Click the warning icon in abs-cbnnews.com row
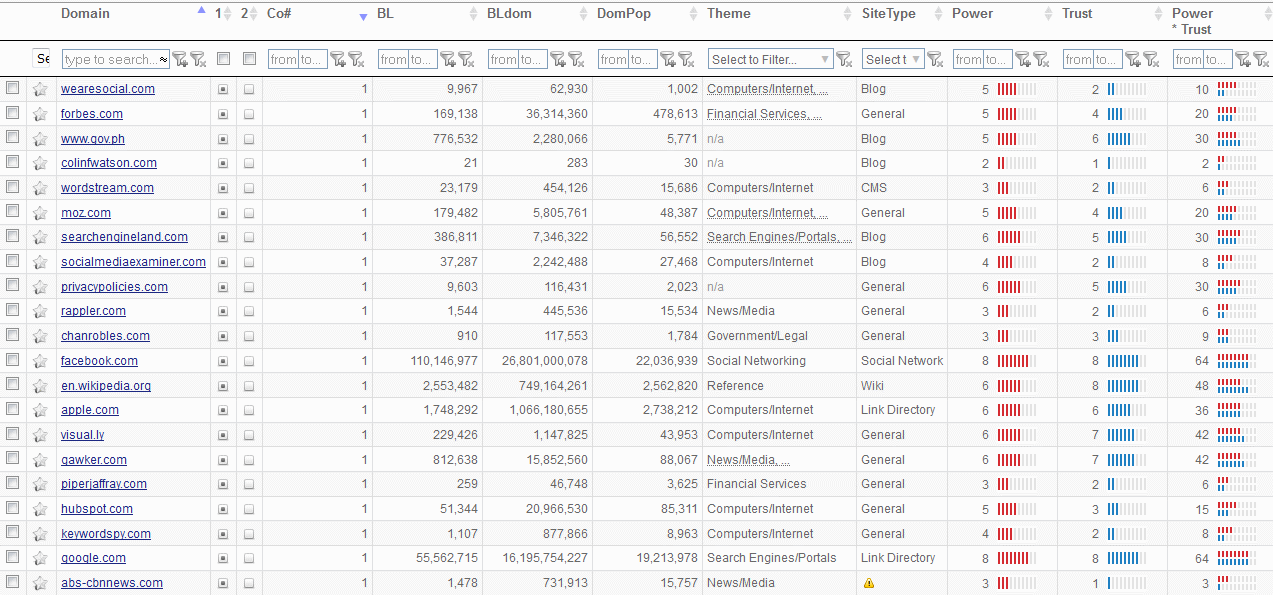Screen dimensions: 1273x595 click(868, 583)
